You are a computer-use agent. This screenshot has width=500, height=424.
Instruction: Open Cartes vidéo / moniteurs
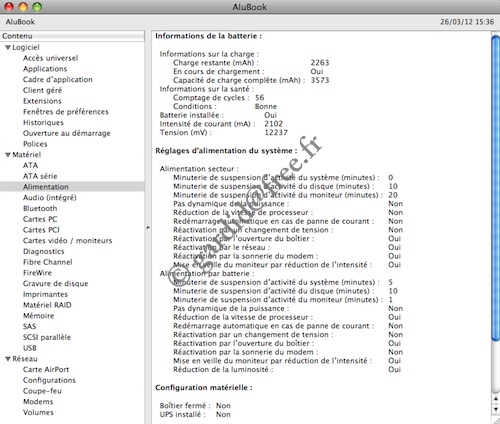click(67, 241)
